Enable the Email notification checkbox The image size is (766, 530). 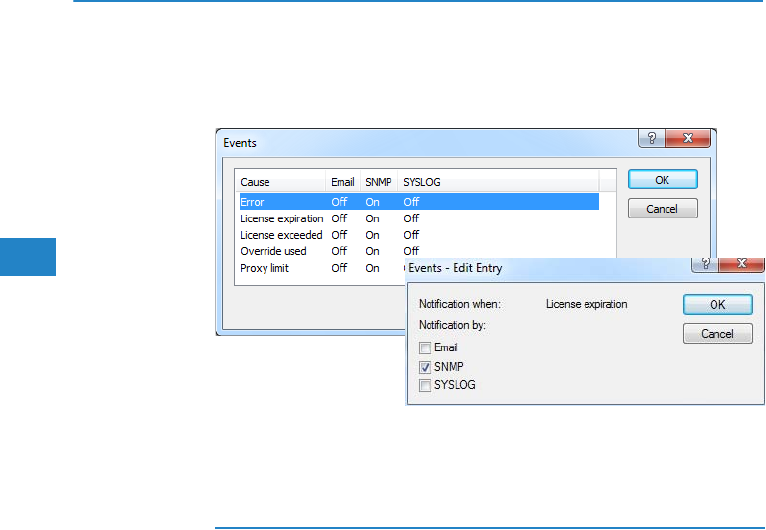point(425,348)
